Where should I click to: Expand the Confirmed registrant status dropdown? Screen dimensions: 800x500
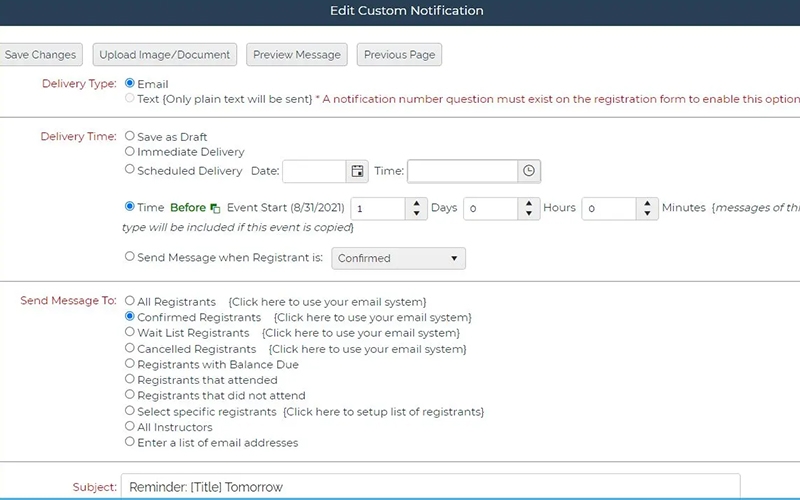[398, 258]
